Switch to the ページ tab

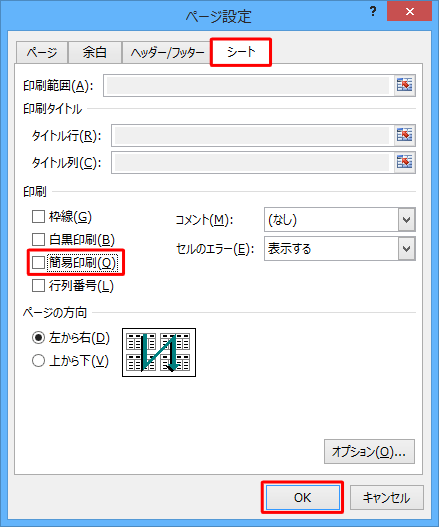[x=42, y=52]
